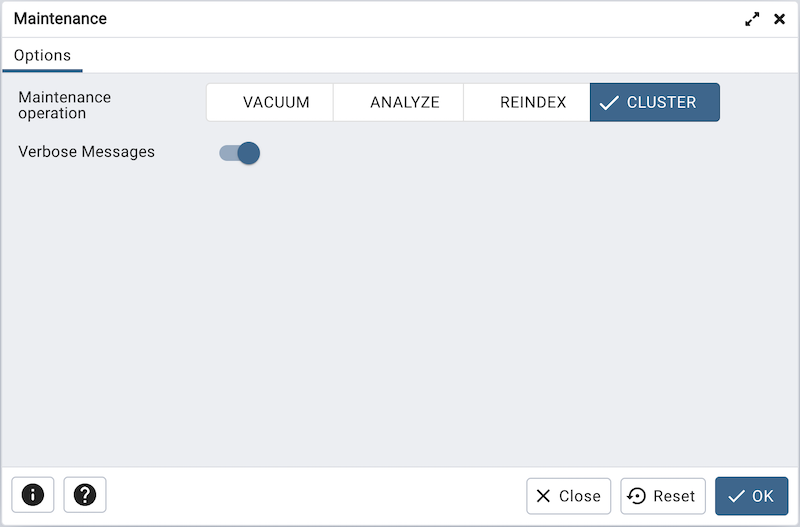Image resolution: width=800 pixels, height=527 pixels.
Task: Click the Verbose Messages label
Action: coord(87,152)
